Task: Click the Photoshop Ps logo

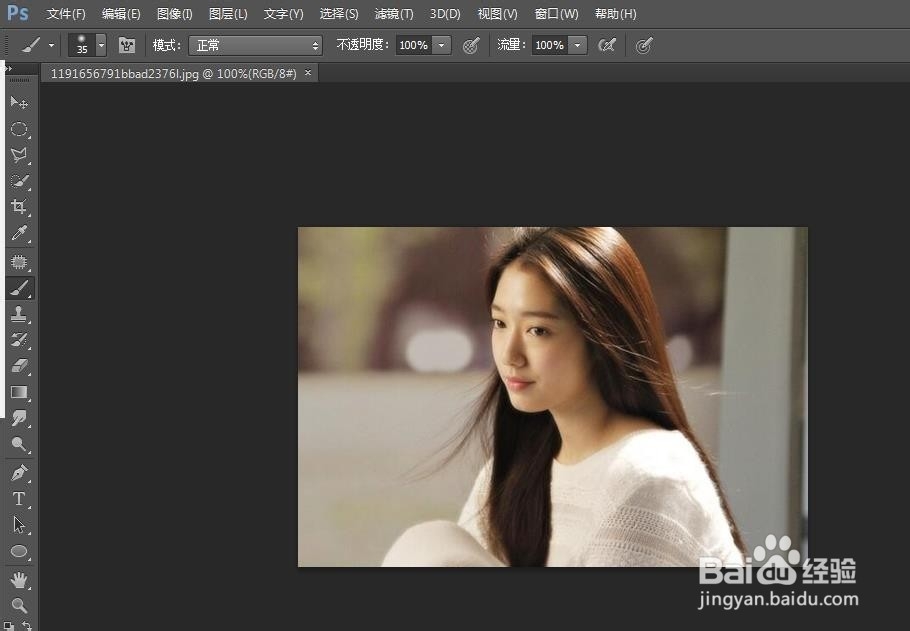Action: (x=17, y=13)
